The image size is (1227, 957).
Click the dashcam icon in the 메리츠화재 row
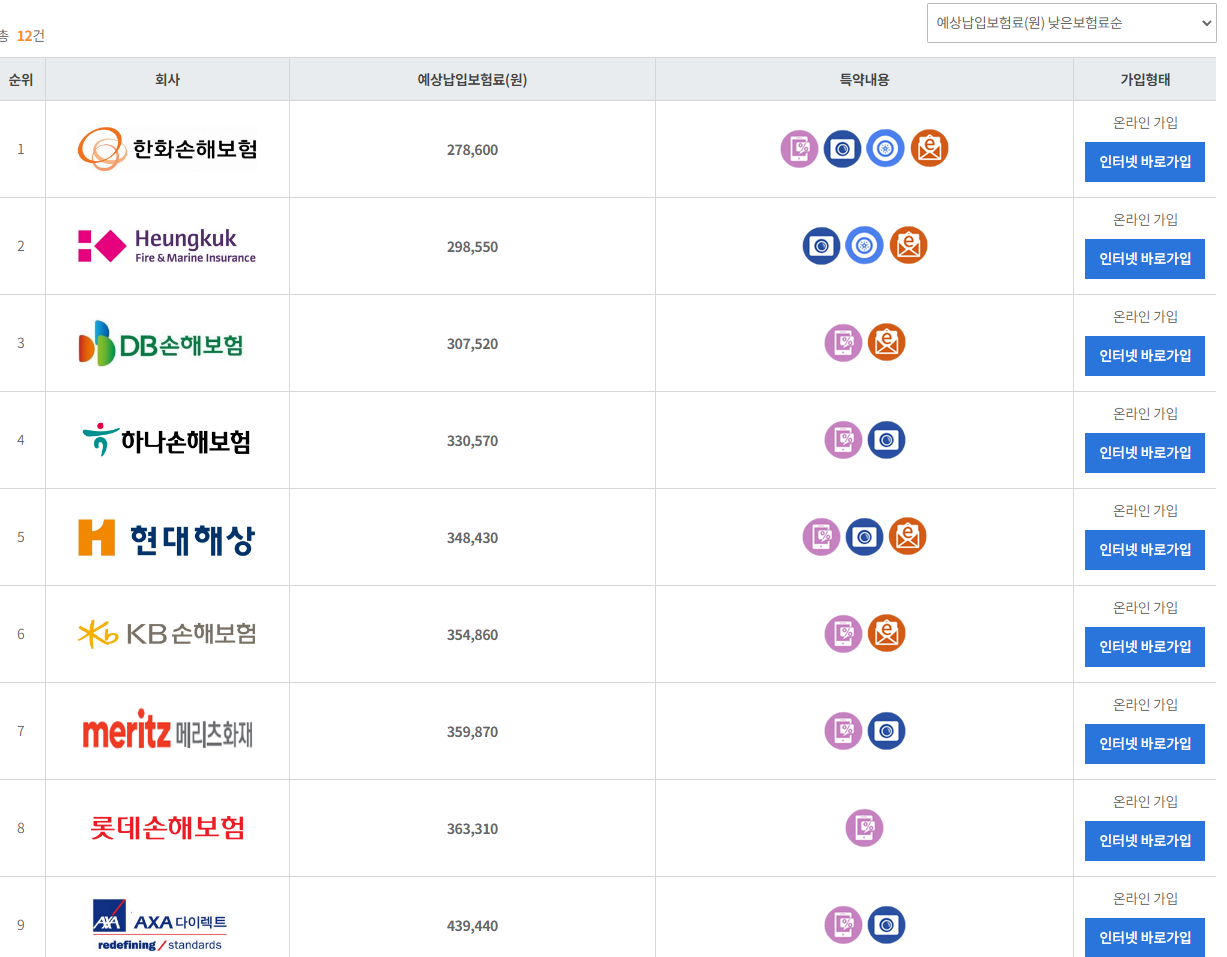[886, 731]
